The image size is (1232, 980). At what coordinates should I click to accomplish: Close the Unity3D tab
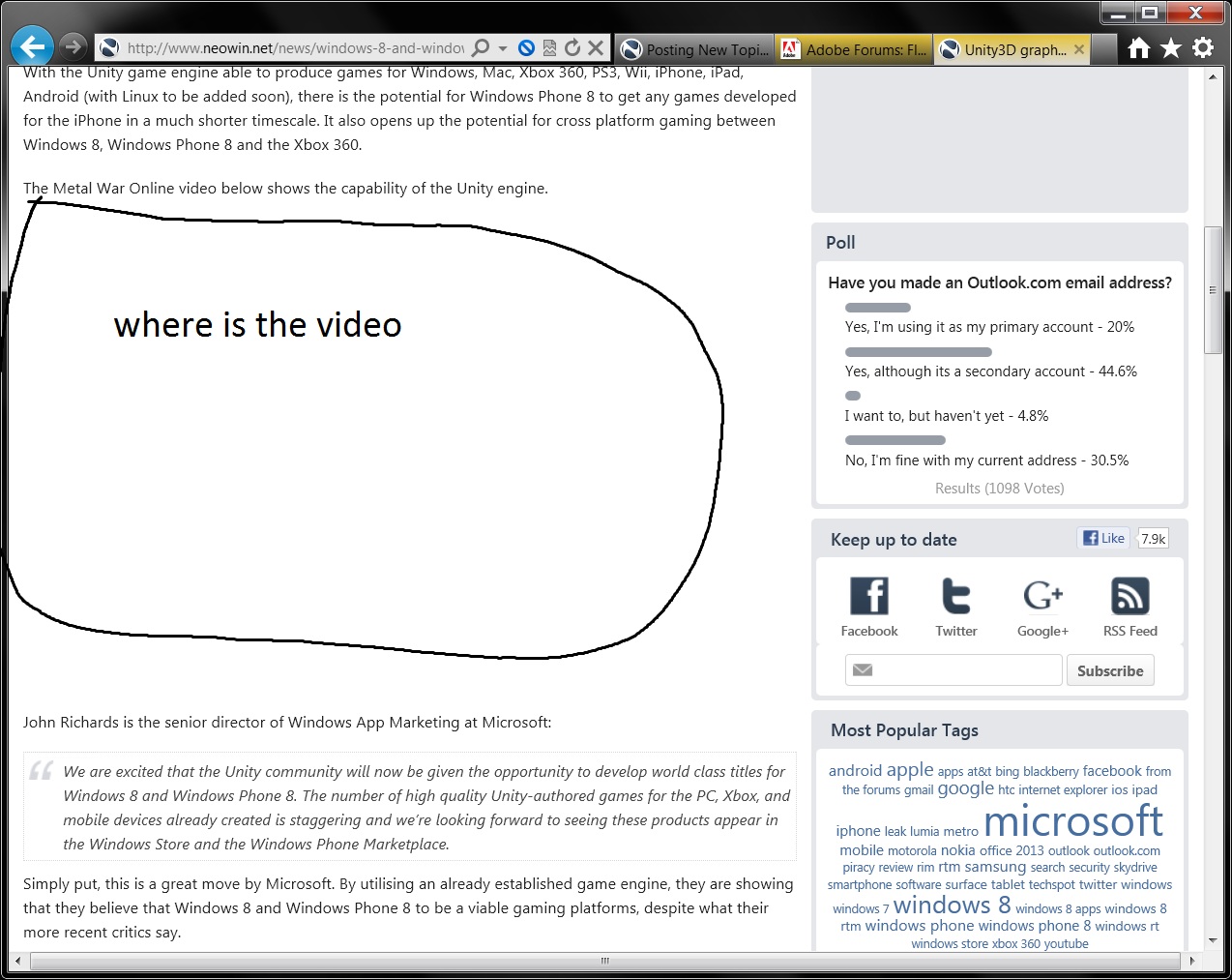(1079, 49)
